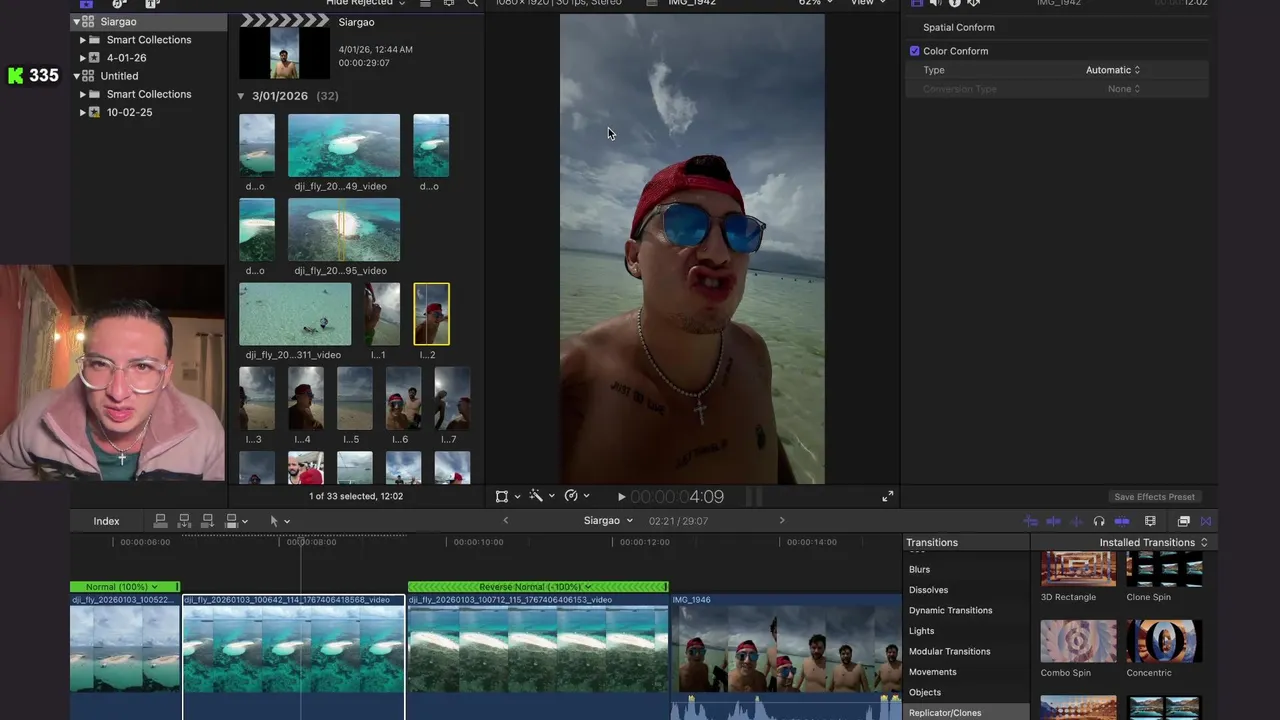This screenshot has height=720, width=1280.
Task: Collapse the Siargao library
Action: [76, 22]
